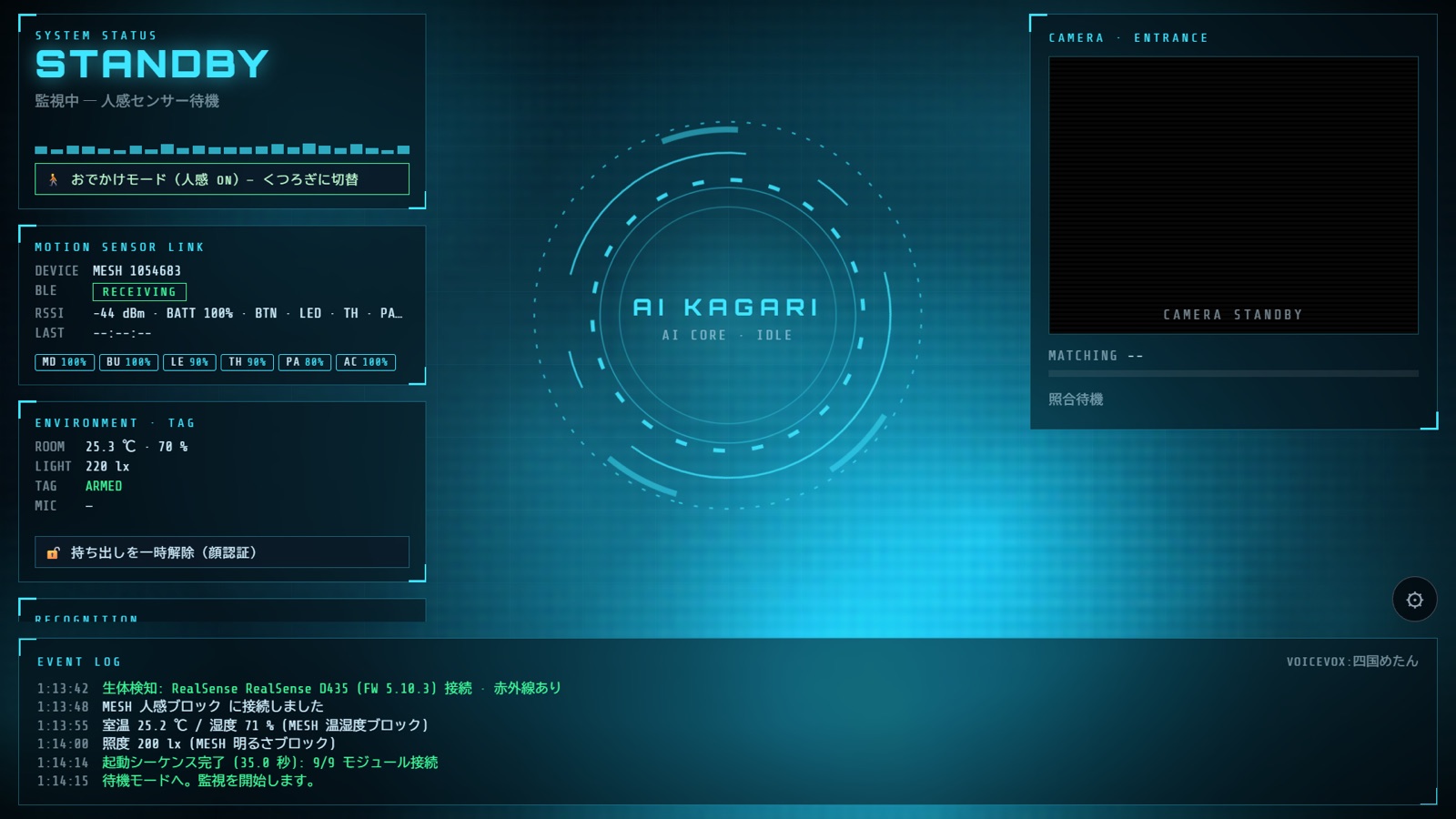Click the entrance camera standby view
The width and height of the screenshot is (1456, 819).
coord(1233,195)
